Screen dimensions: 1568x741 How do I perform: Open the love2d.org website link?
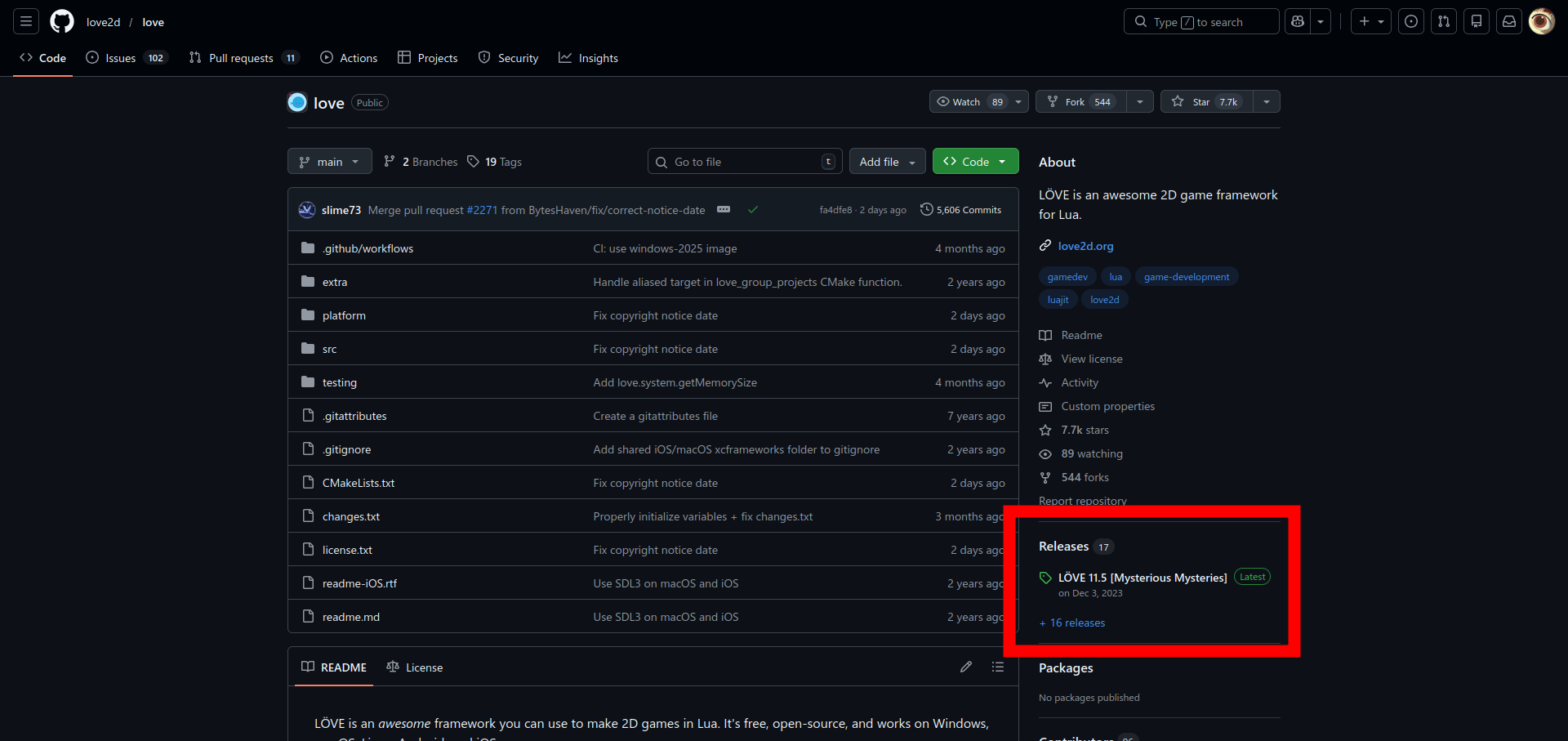pyautogui.click(x=1085, y=246)
